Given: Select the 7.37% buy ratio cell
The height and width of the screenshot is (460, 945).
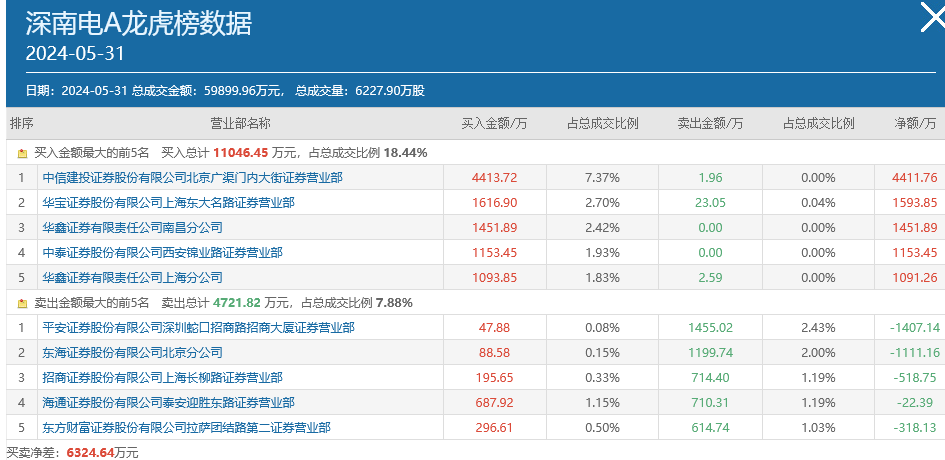Looking at the screenshot, I should click(x=602, y=178).
